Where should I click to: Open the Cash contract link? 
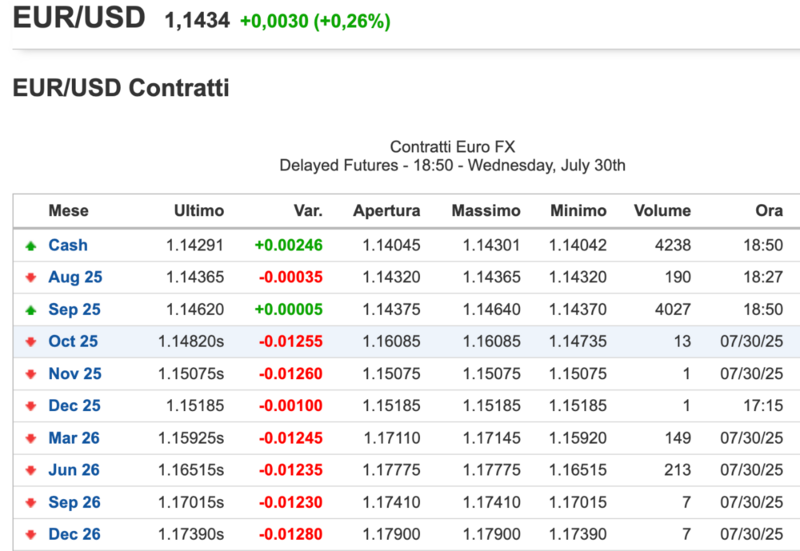click(68, 245)
